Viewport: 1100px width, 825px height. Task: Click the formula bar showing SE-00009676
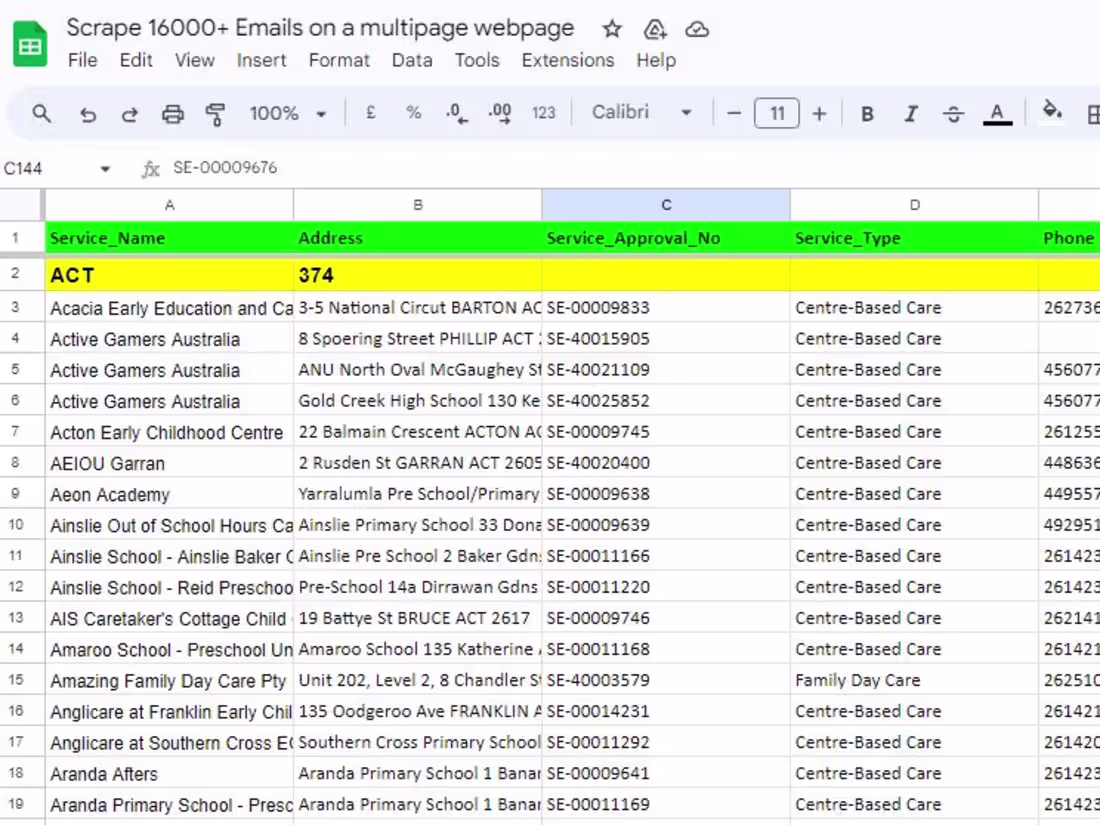coord(631,168)
